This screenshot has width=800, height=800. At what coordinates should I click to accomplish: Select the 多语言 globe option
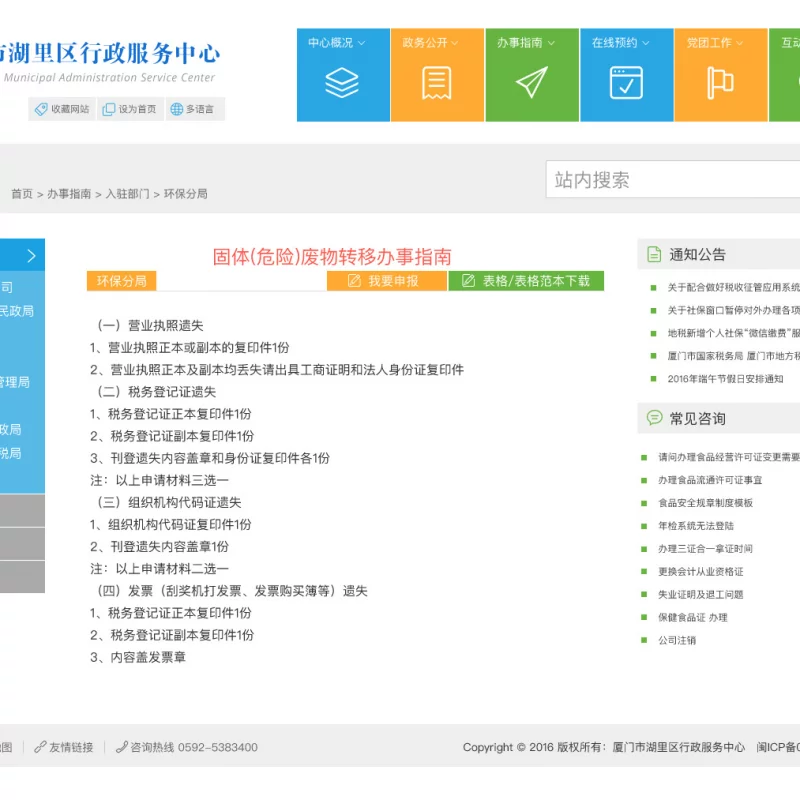tap(191, 109)
